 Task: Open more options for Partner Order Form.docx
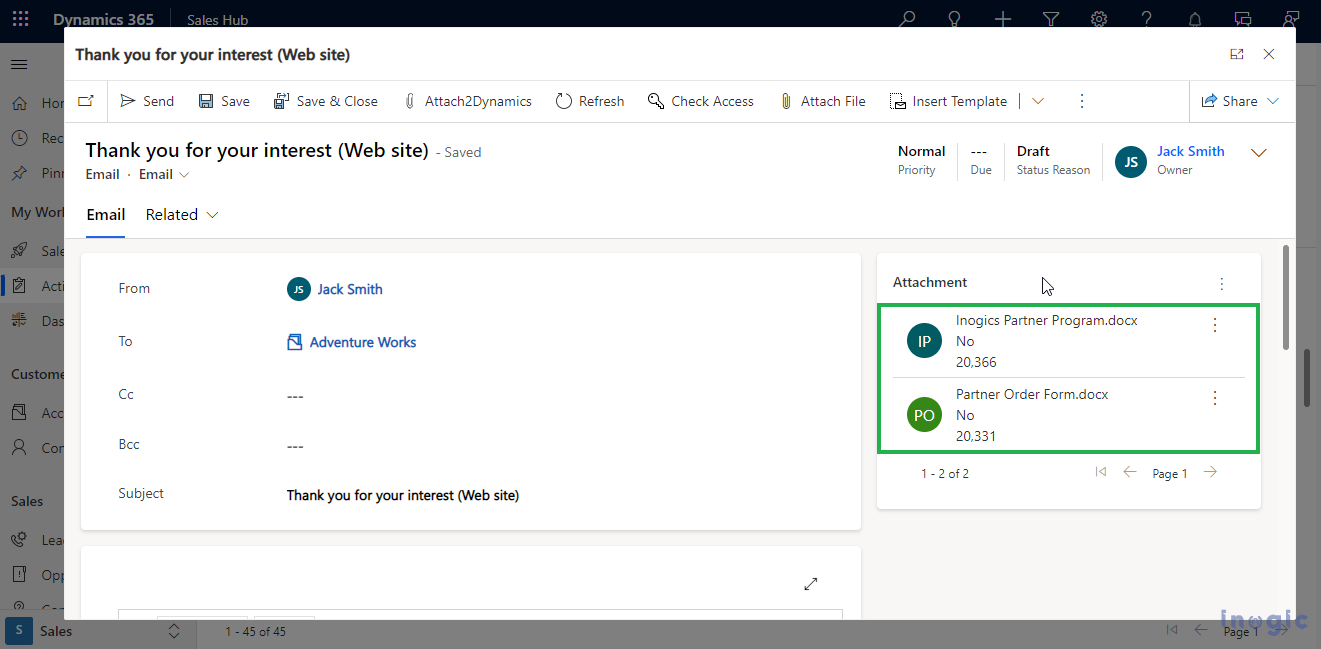tap(1215, 398)
